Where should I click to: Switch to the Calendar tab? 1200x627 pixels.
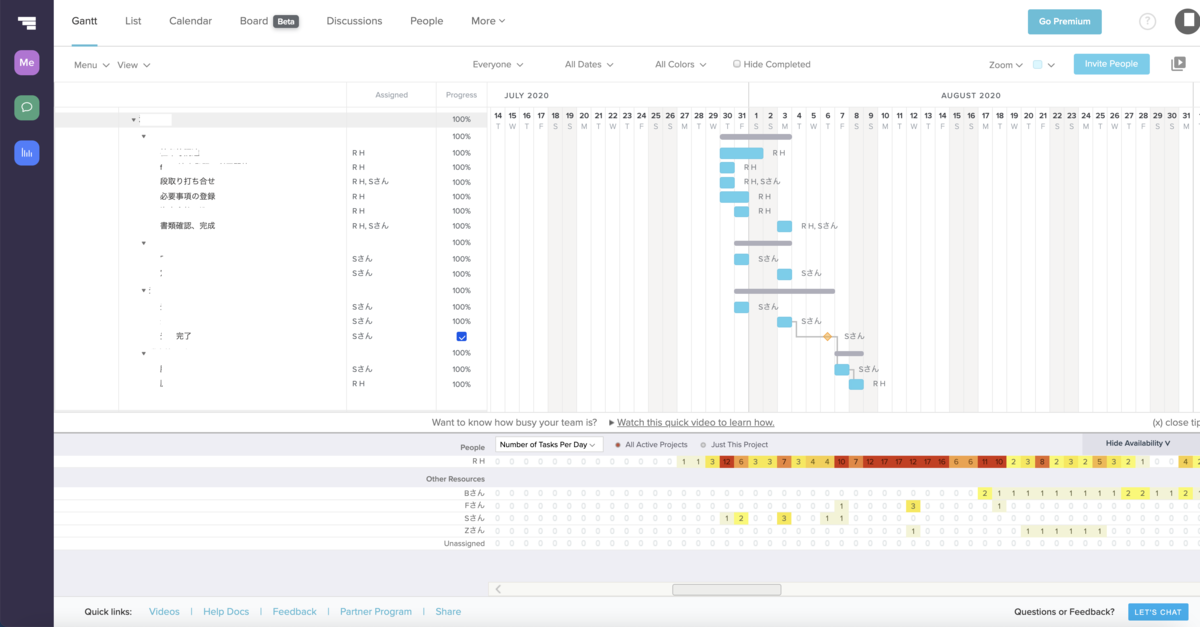pos(190,21)
